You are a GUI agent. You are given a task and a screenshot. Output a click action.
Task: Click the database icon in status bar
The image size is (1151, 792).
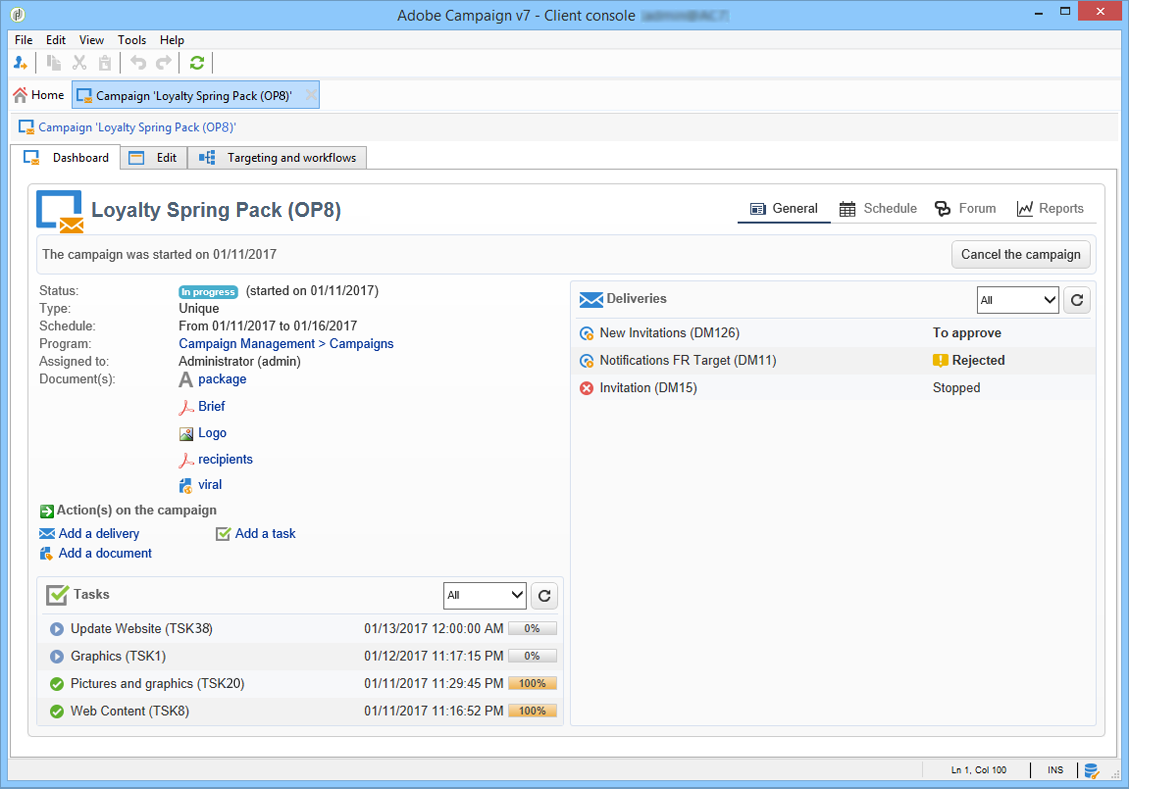[1092, 771]
